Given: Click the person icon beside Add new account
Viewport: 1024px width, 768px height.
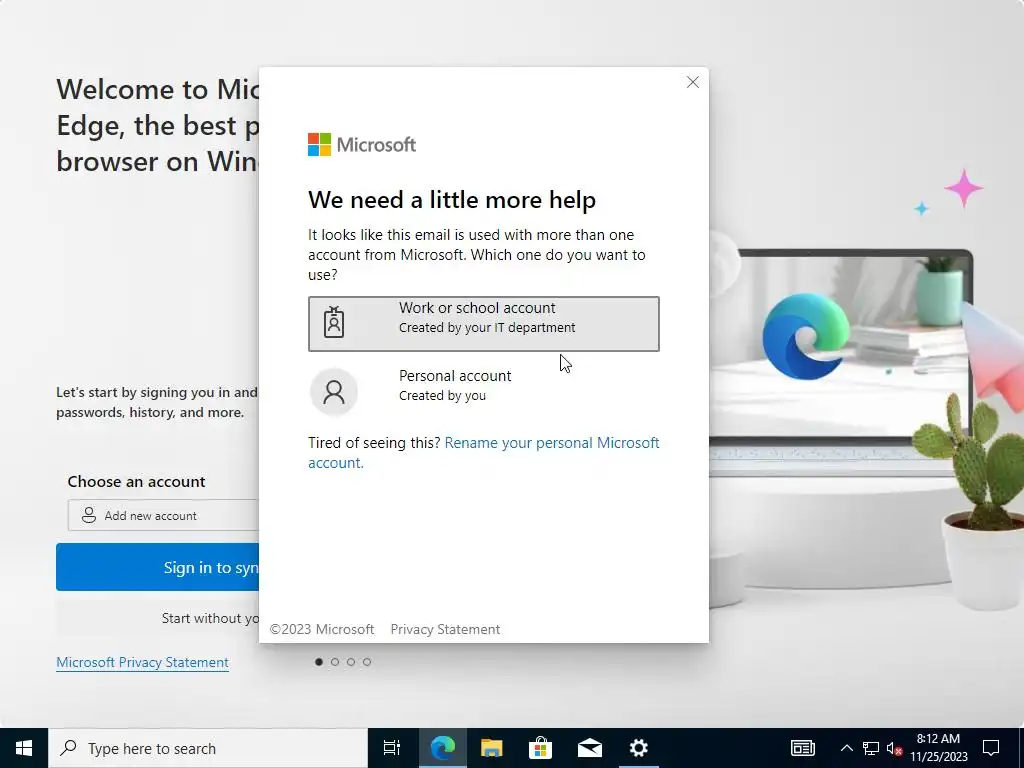Looking at the screenshot, I should 89,515.
